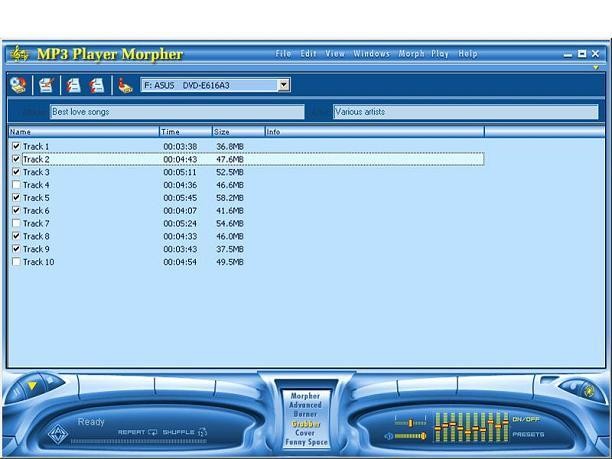Click the Info column header

(374, 132)
